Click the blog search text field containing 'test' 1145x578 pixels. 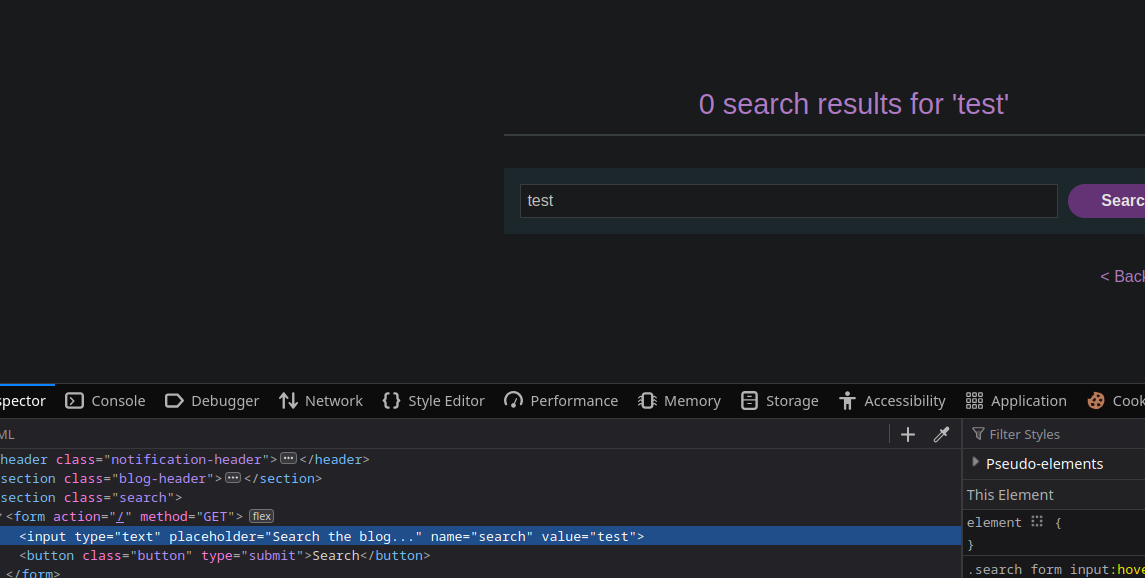pos(788,201)
